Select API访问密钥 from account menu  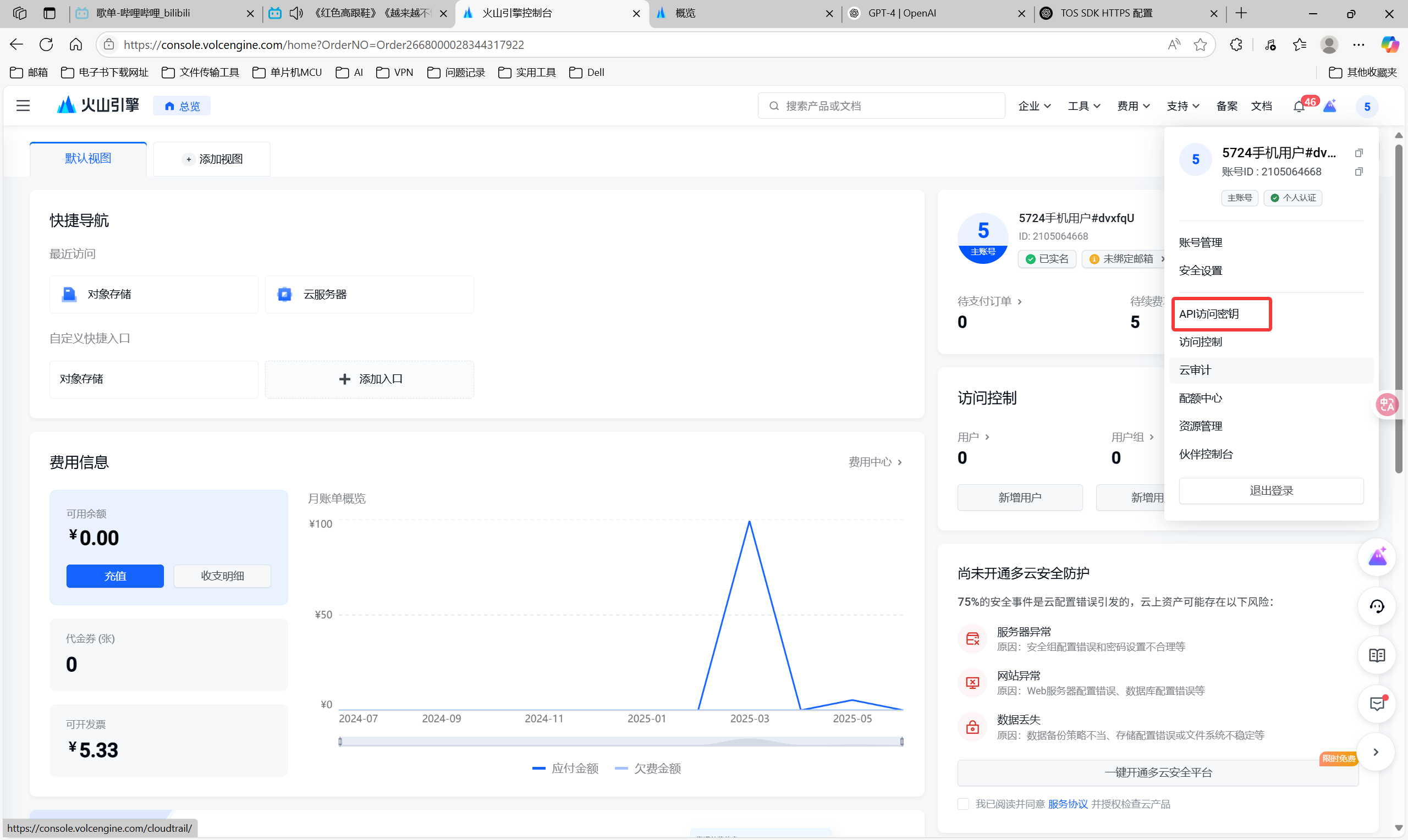click(x=1209, y=313)
